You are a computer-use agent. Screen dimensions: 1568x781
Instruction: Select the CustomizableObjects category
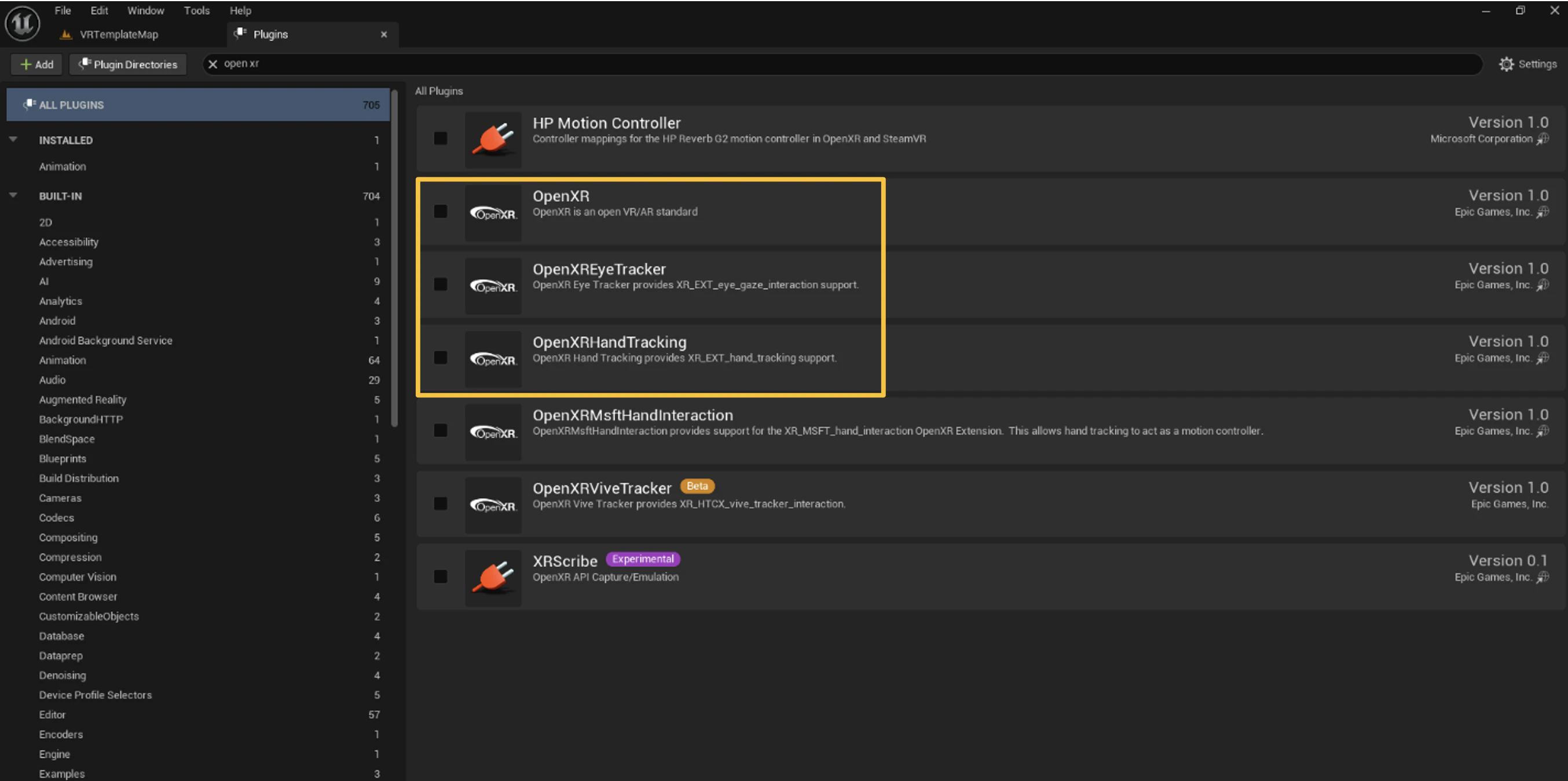pyautogui.click(x=89, y=616)
